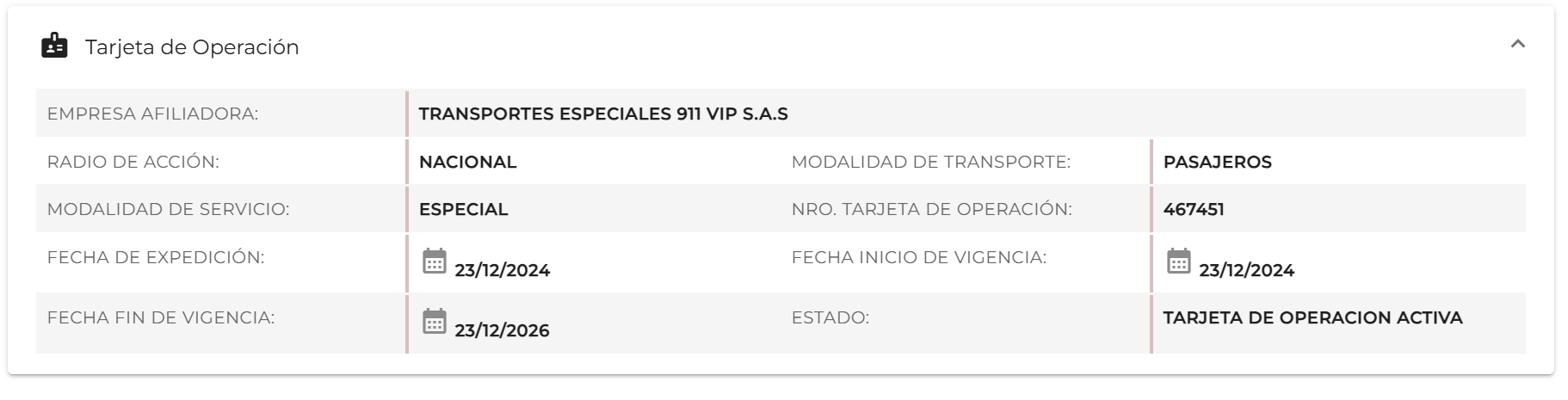Click the FECHA FIN DE VIGENCIA label
The width and height of the screenshot is (1568, 400).
161,317
